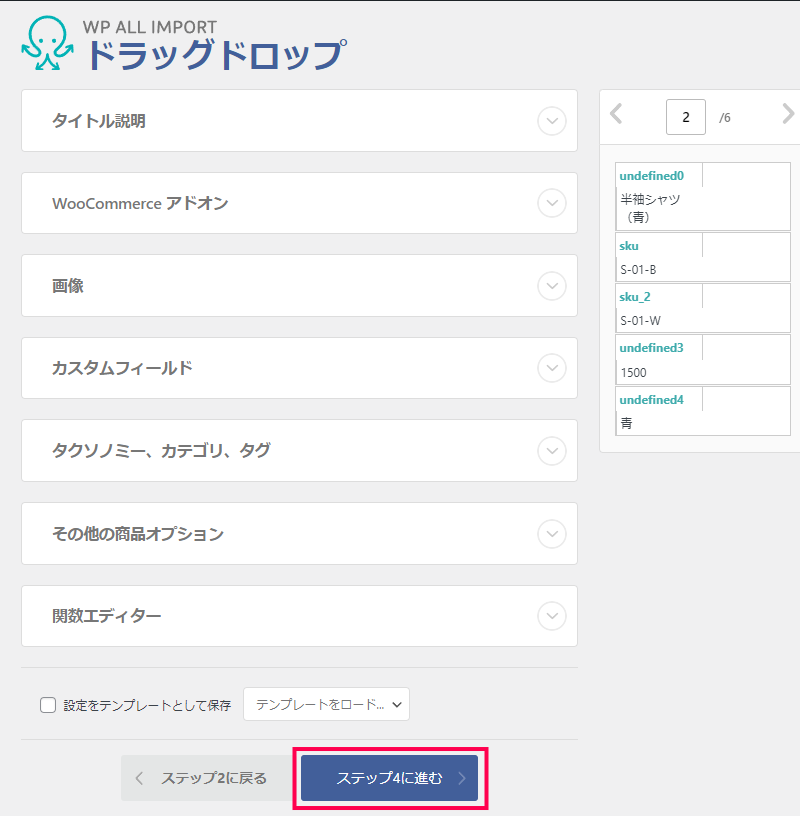Click the S-01-W value
The width and height of the screenshot is (800, 816).
[x=640, y=321]
